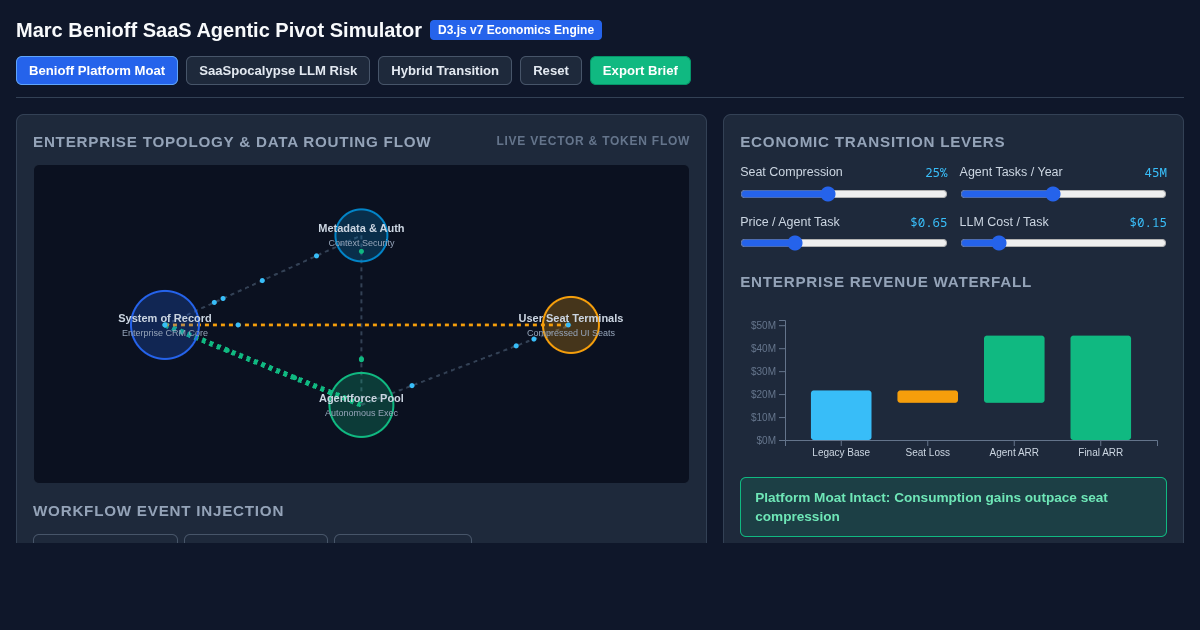This screenshot has width=1200, height=630.
Task: Click the Final ARR green bar
Action: 1100,388
